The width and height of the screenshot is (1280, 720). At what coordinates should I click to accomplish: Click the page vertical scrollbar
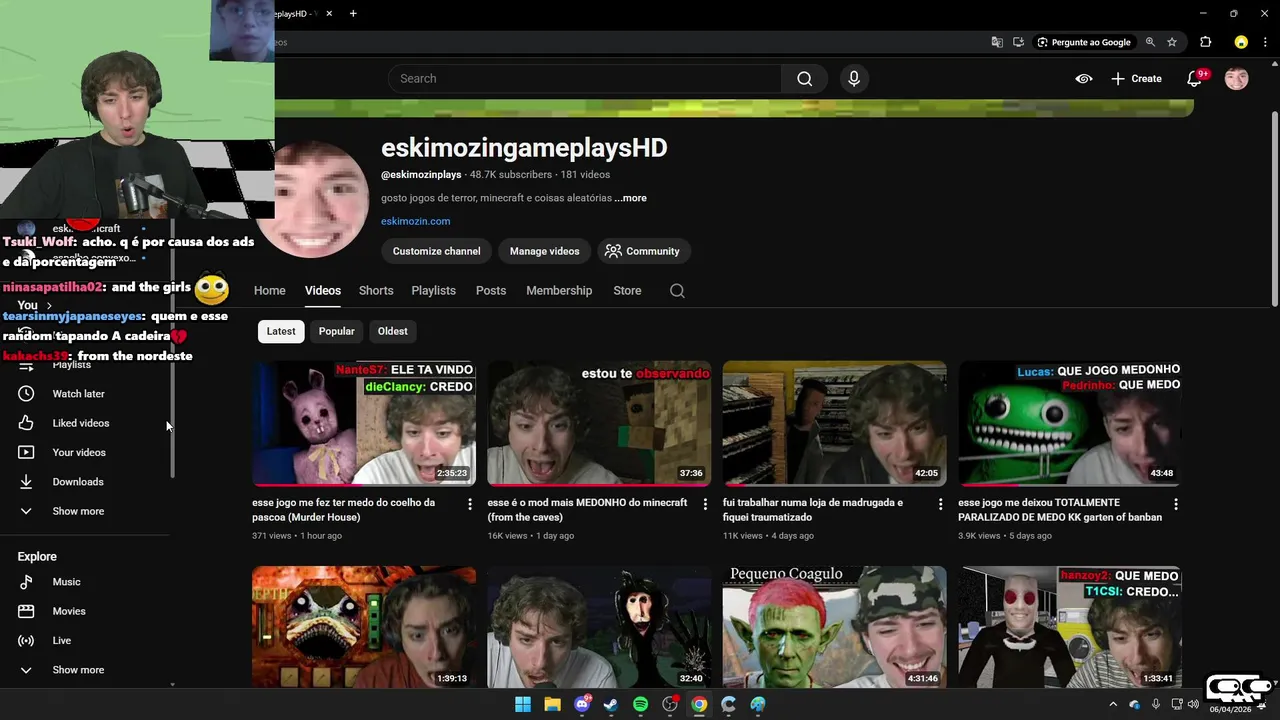coord(1274,210)
